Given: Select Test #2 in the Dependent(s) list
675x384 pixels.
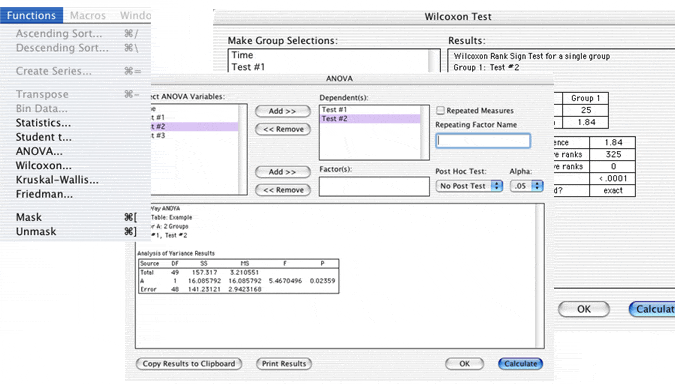Looking at the screenshot, I should pyautogui.click(x=370, y=119).
